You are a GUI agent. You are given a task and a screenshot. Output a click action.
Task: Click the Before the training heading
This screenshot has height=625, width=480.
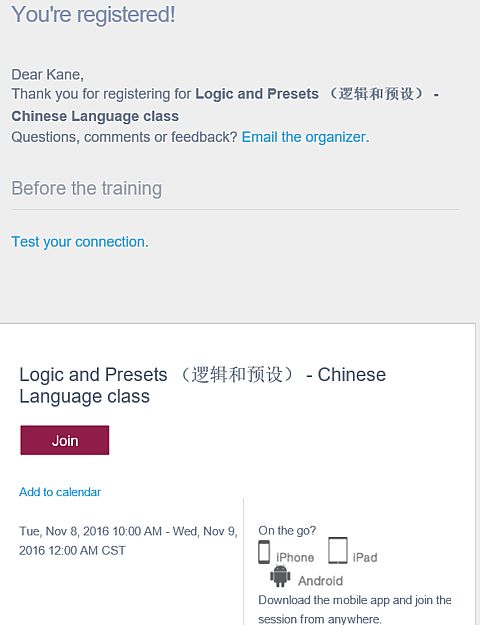87,188
